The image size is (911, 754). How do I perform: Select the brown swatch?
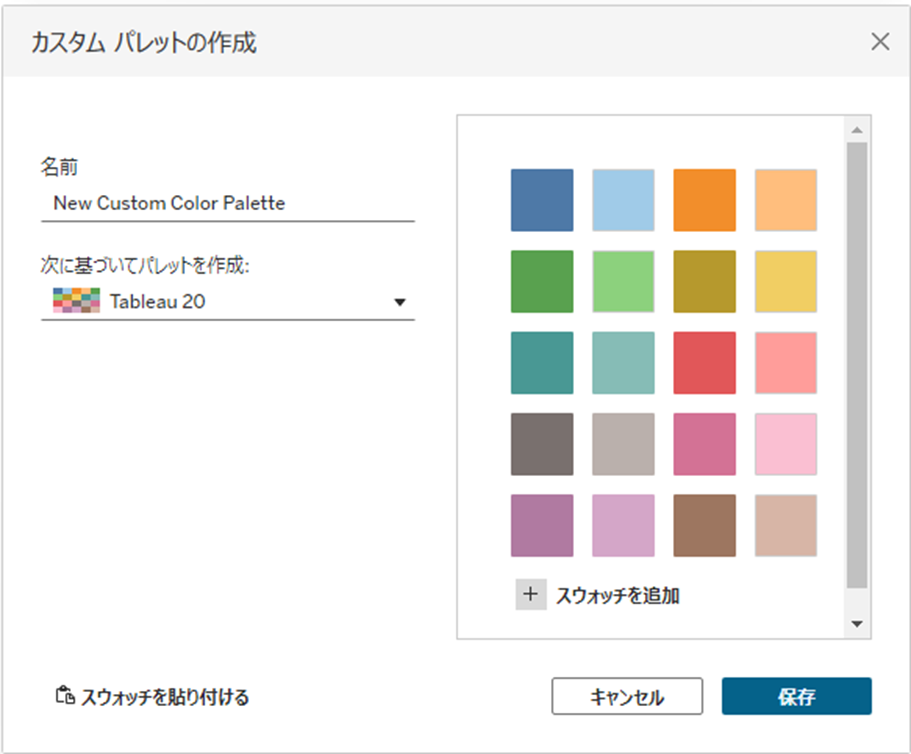point(704,525)
